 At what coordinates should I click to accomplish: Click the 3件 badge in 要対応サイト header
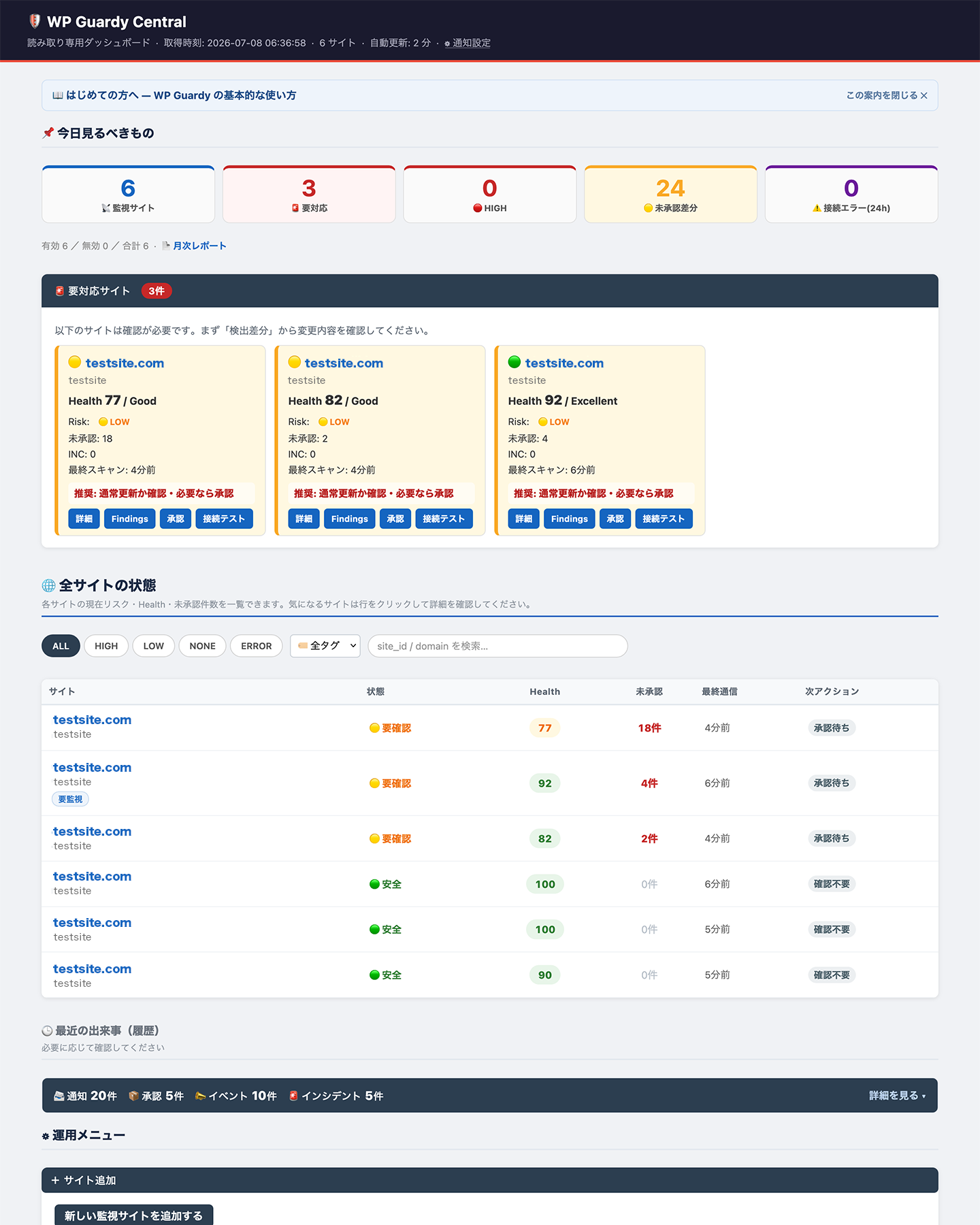157,291
